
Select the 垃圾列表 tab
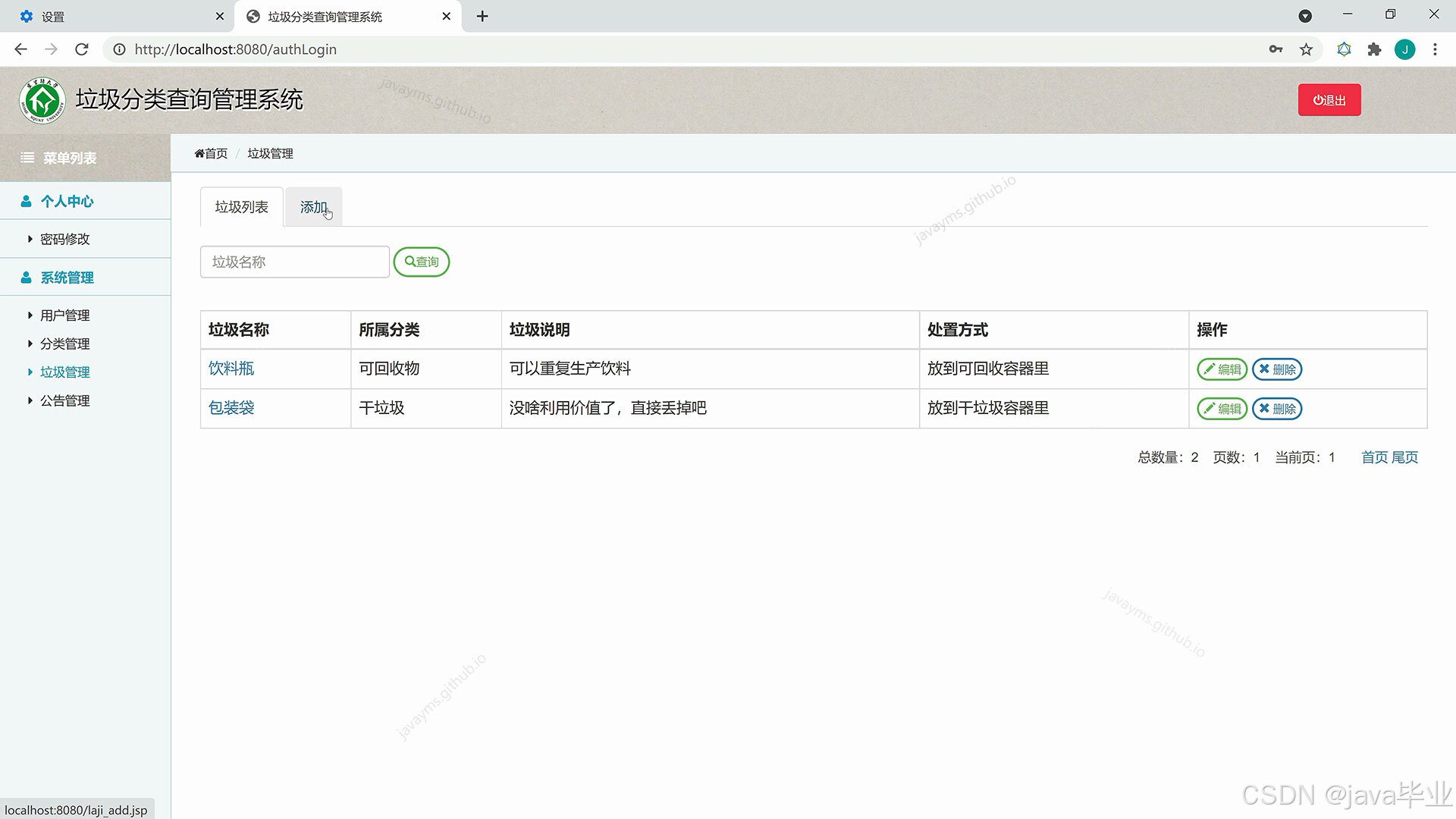241,207
